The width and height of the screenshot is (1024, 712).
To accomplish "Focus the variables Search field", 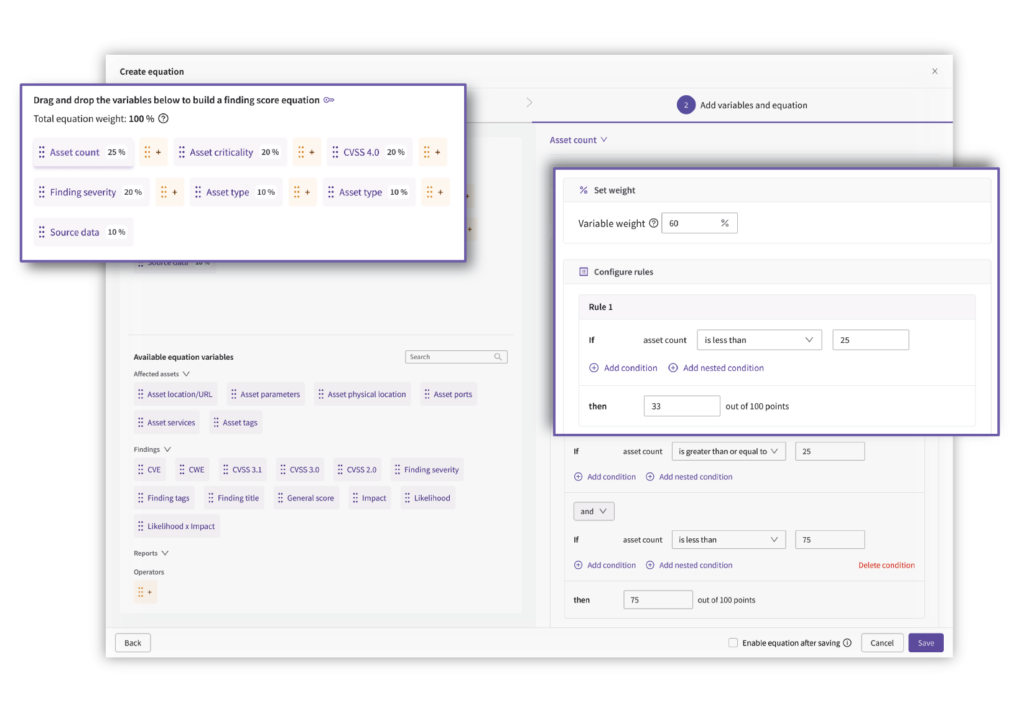I will click(x=456, y=357).
